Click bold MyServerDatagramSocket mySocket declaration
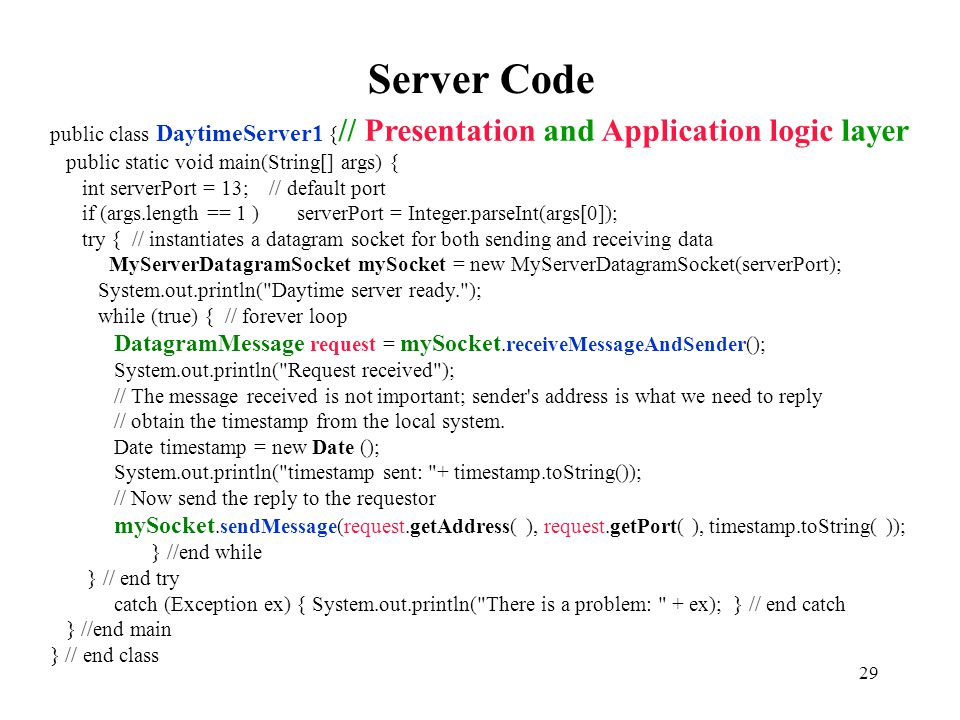 [277, 264]
